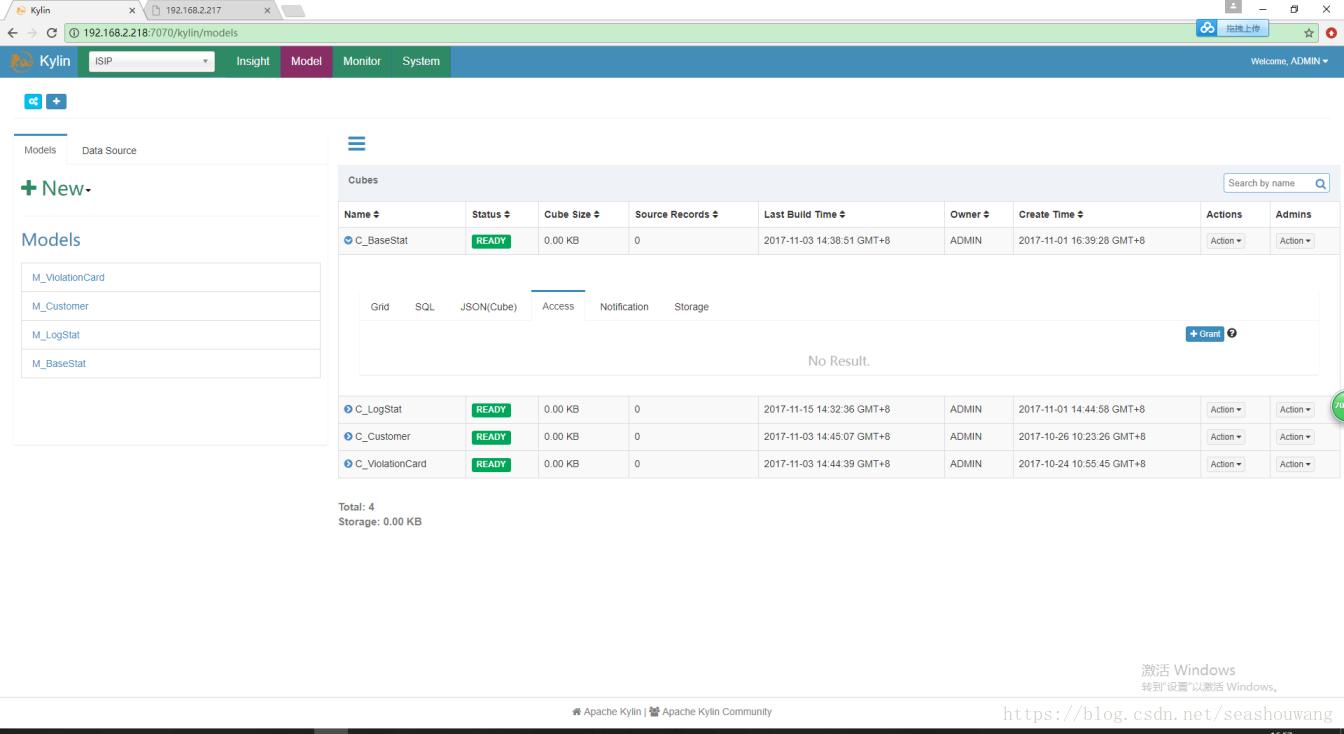Open Action dropdown for C_ViolationCard
The width and height of the screenshot is (1344, 734).
click(x=1225, y=464)
